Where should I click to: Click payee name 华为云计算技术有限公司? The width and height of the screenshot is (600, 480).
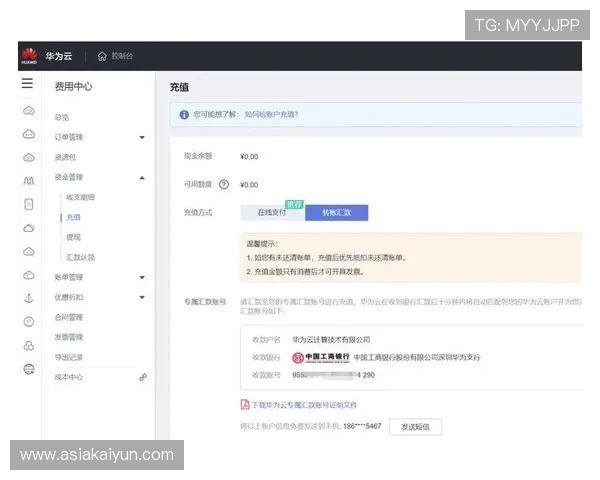331,340
